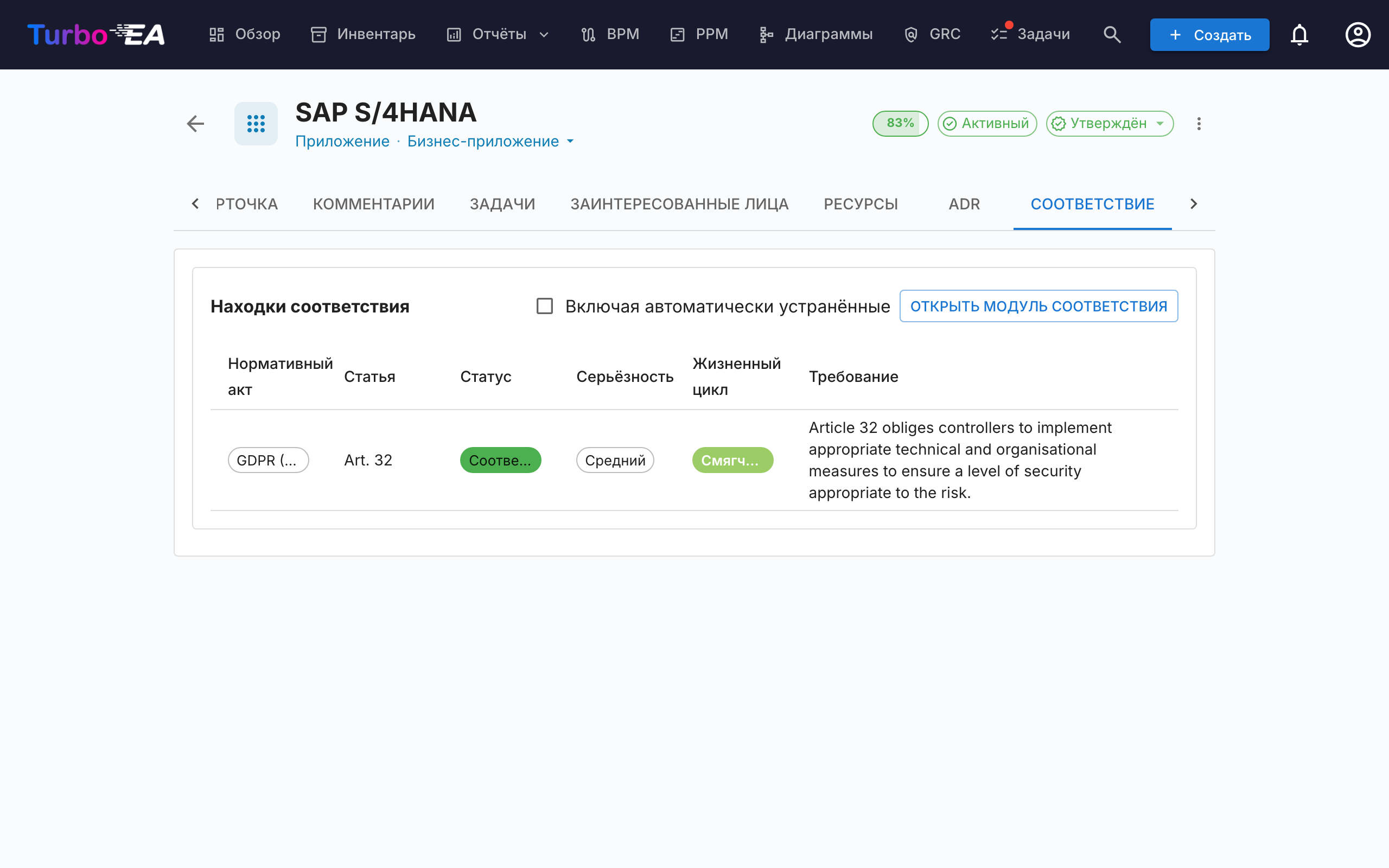This screenshot has width=1389, height=868.
Task: Switch to the ЗАИНТЕРЕСОВАННЫЕ ЛИЦА tab
Action: click(679, 204)
